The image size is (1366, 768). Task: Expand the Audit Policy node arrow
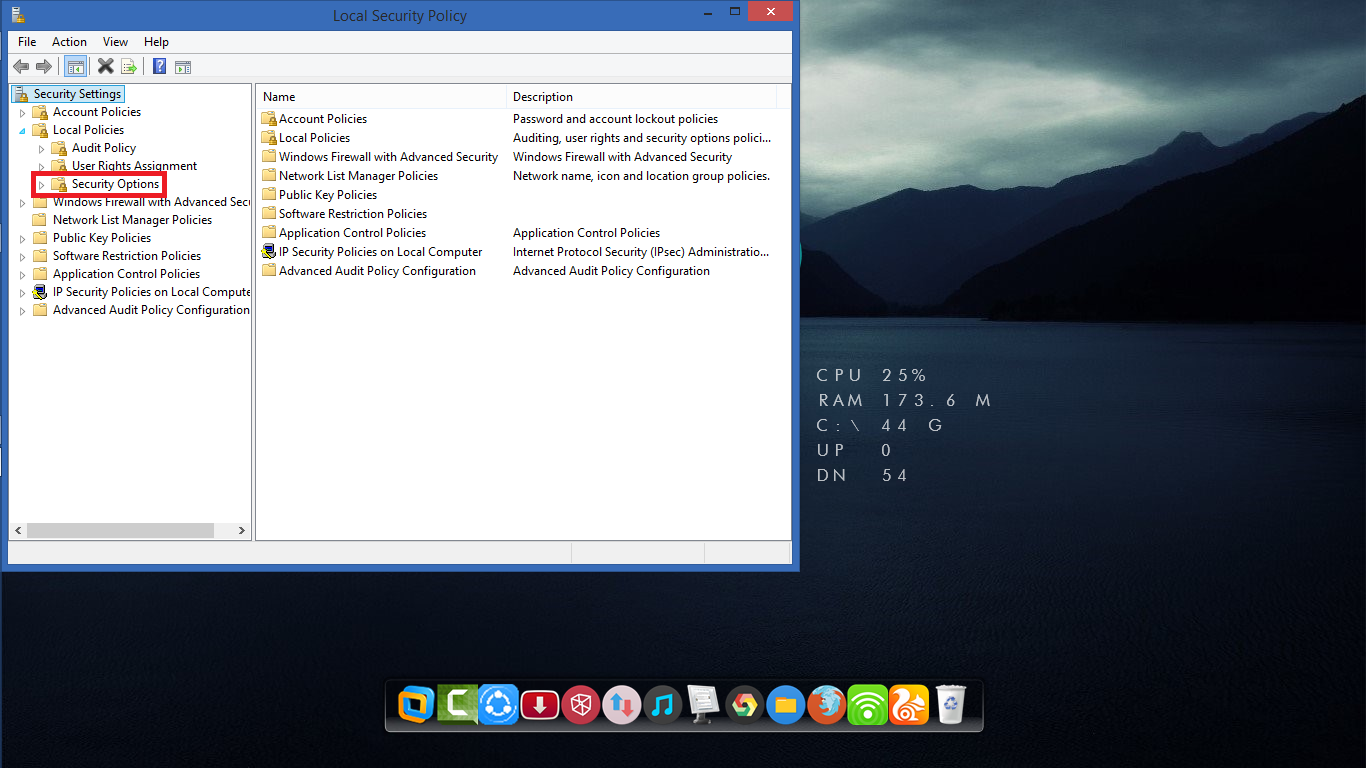coord(42,149)
